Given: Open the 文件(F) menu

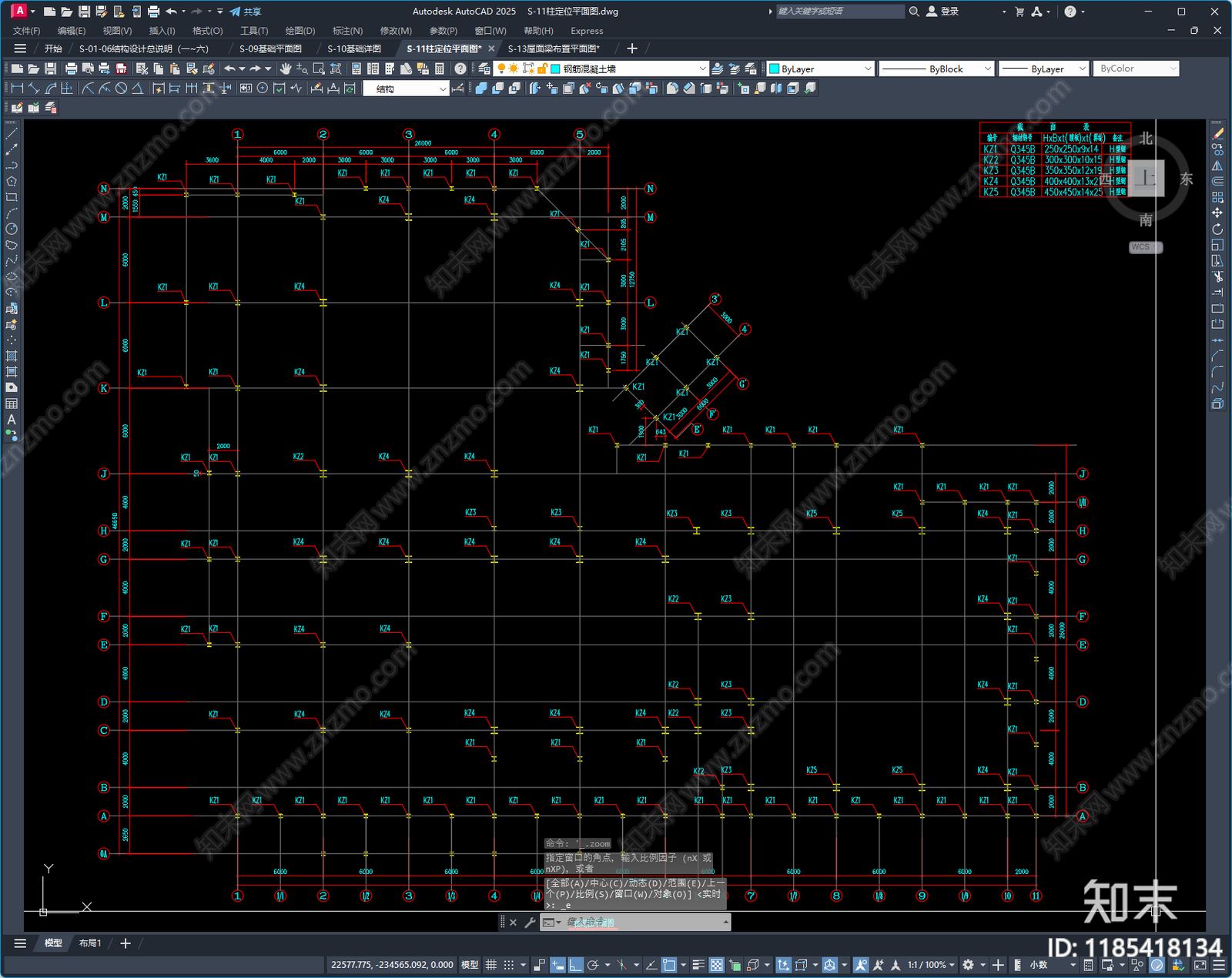Looking at the screenshot, I should tap(26, 31).
